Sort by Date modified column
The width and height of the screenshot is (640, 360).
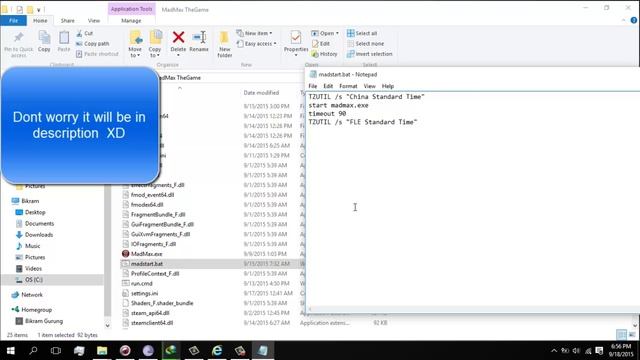pyautogui.click(x=261, y=93)
